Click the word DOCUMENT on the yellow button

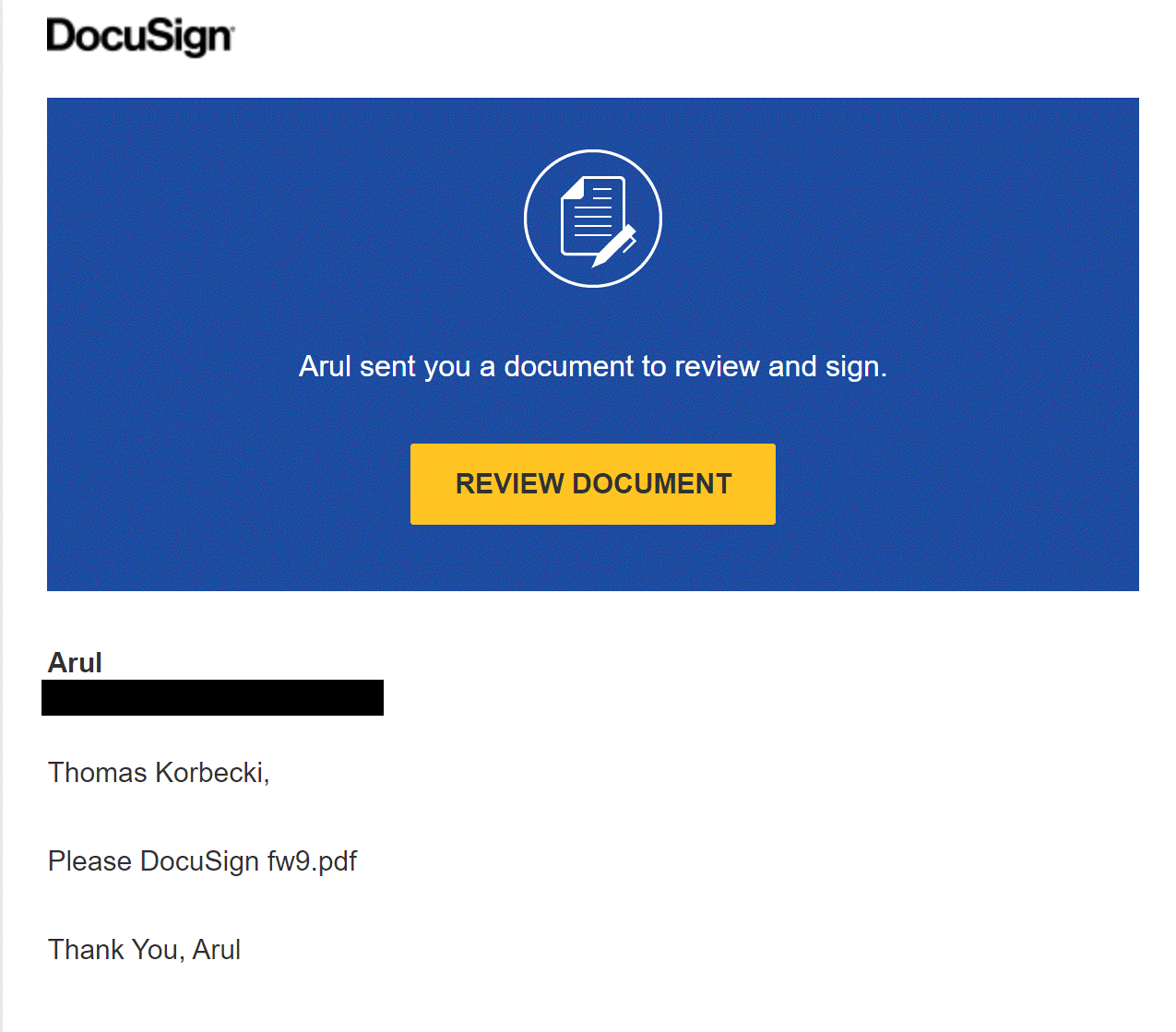click(652, 484)
